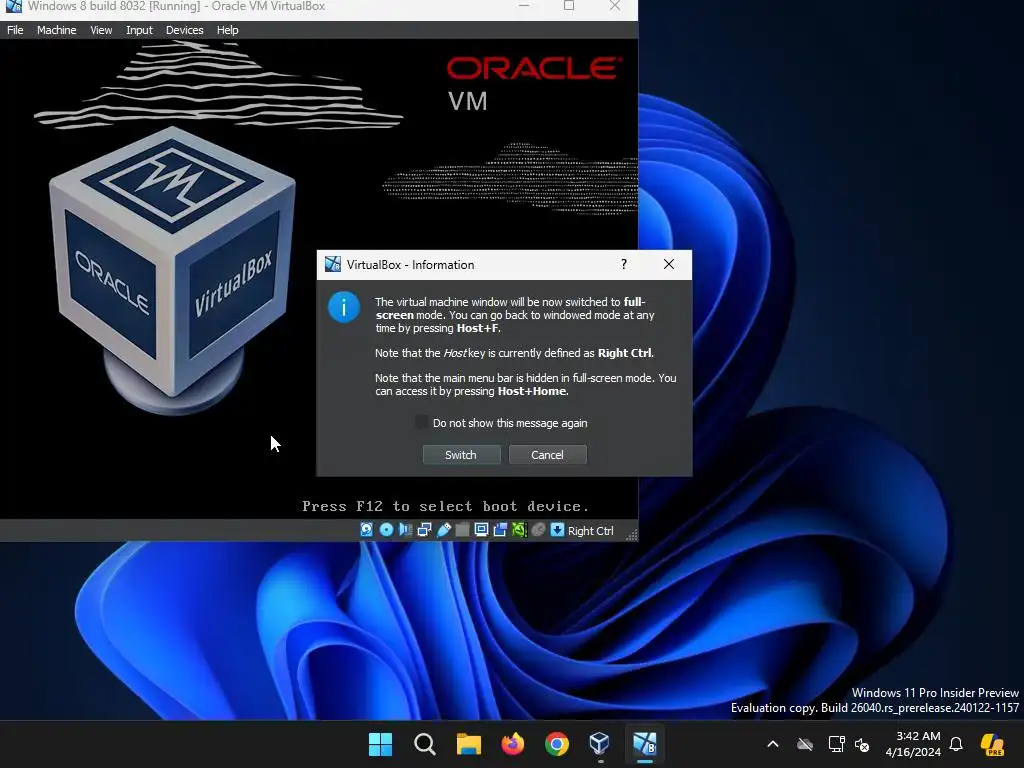The image size is (1024, 768).
Task: Click the VM window title bar icon
Action: [x=14, y=6]
